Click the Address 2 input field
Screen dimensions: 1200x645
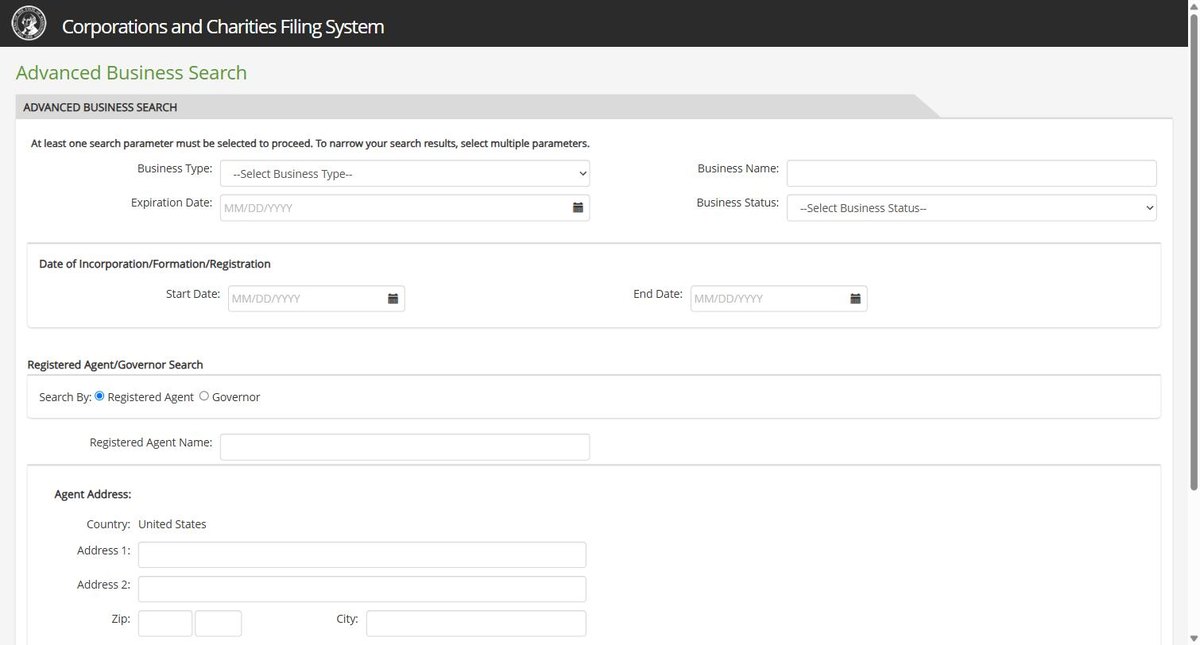click(x=362, y=589)
